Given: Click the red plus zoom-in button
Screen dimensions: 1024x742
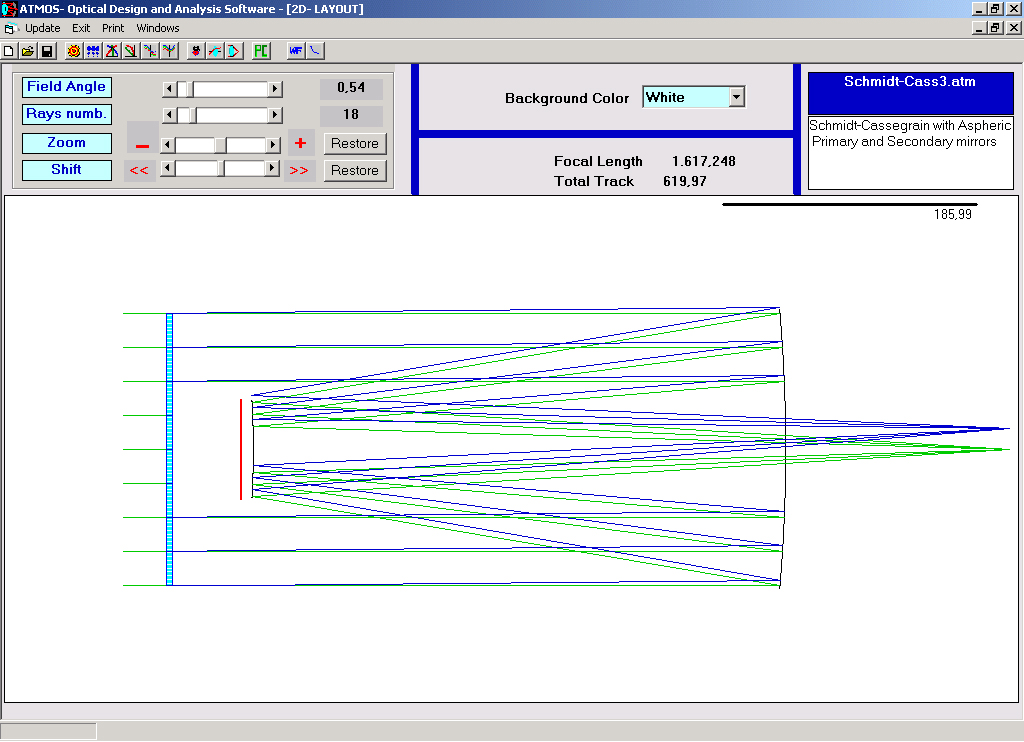Looking at the screenshot, I should (300, 143).
